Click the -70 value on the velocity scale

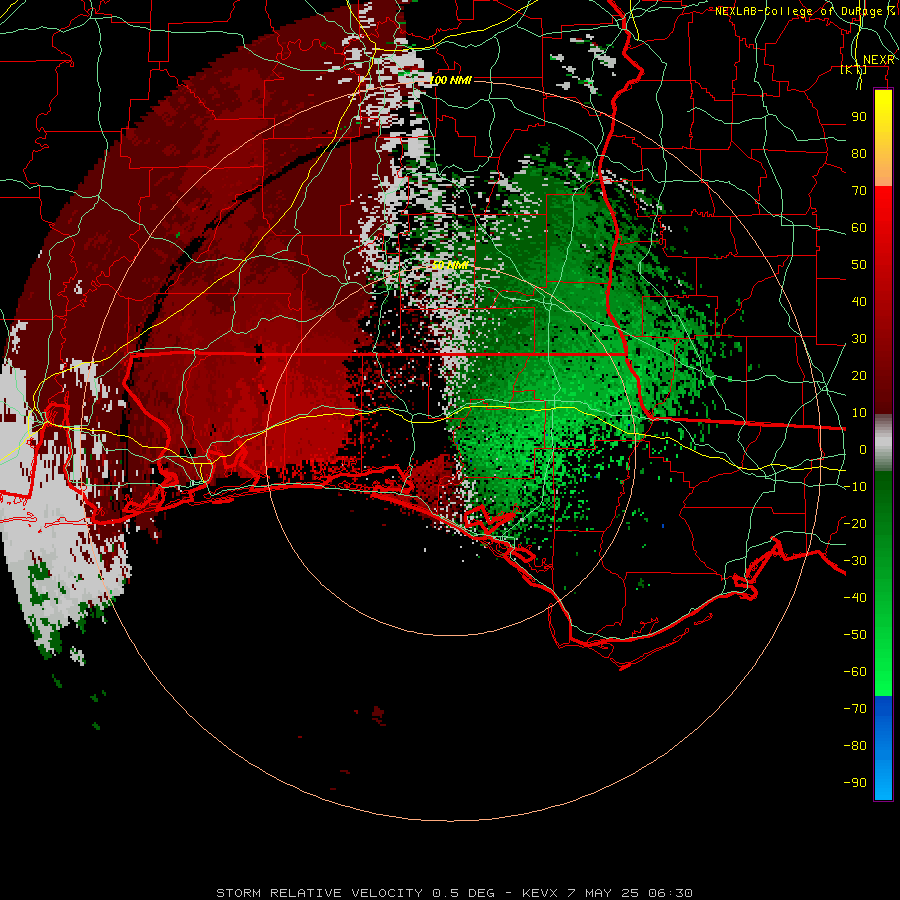click(855, 709)
